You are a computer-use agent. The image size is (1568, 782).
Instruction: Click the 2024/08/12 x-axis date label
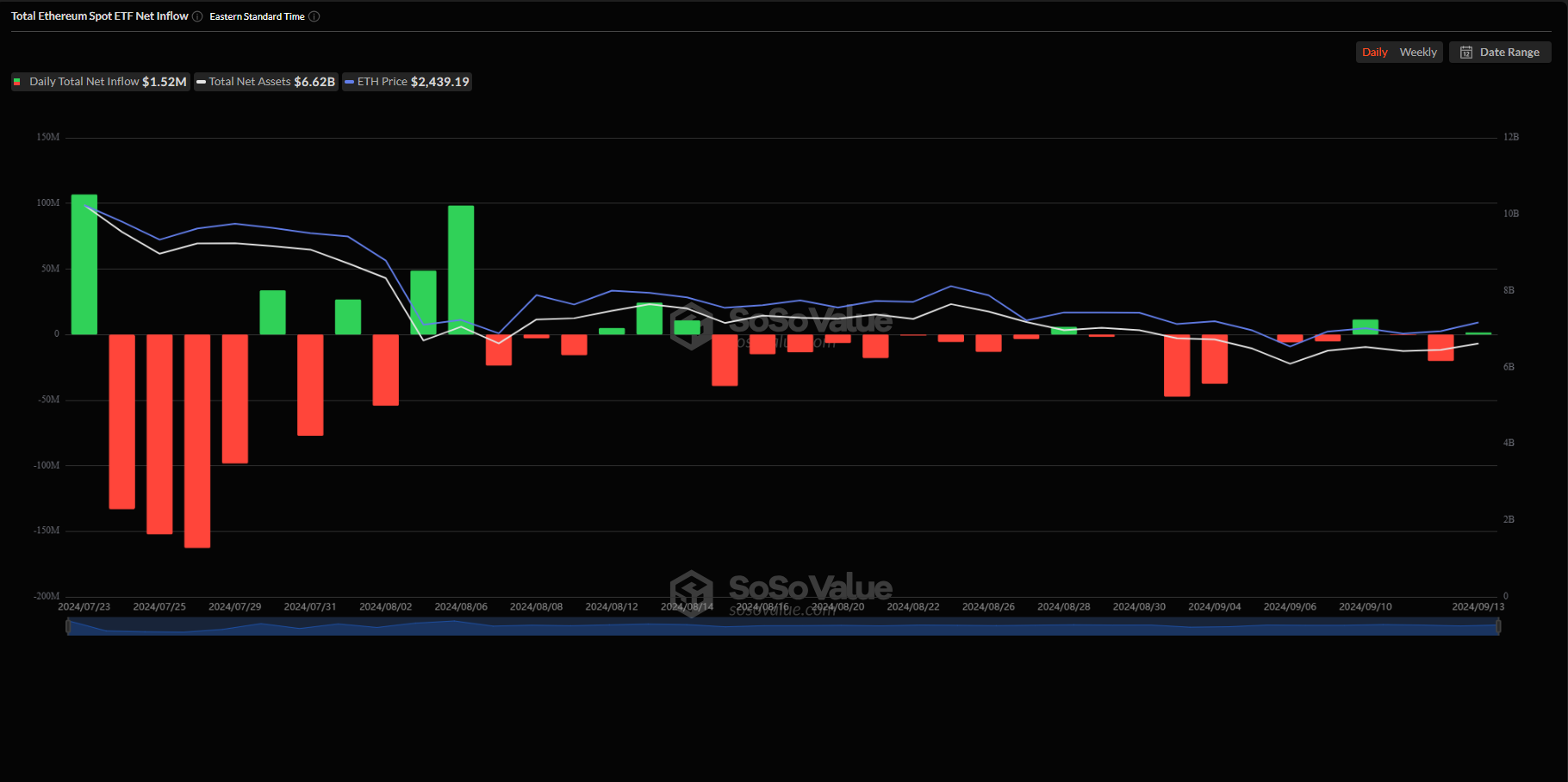click(612, 607)
